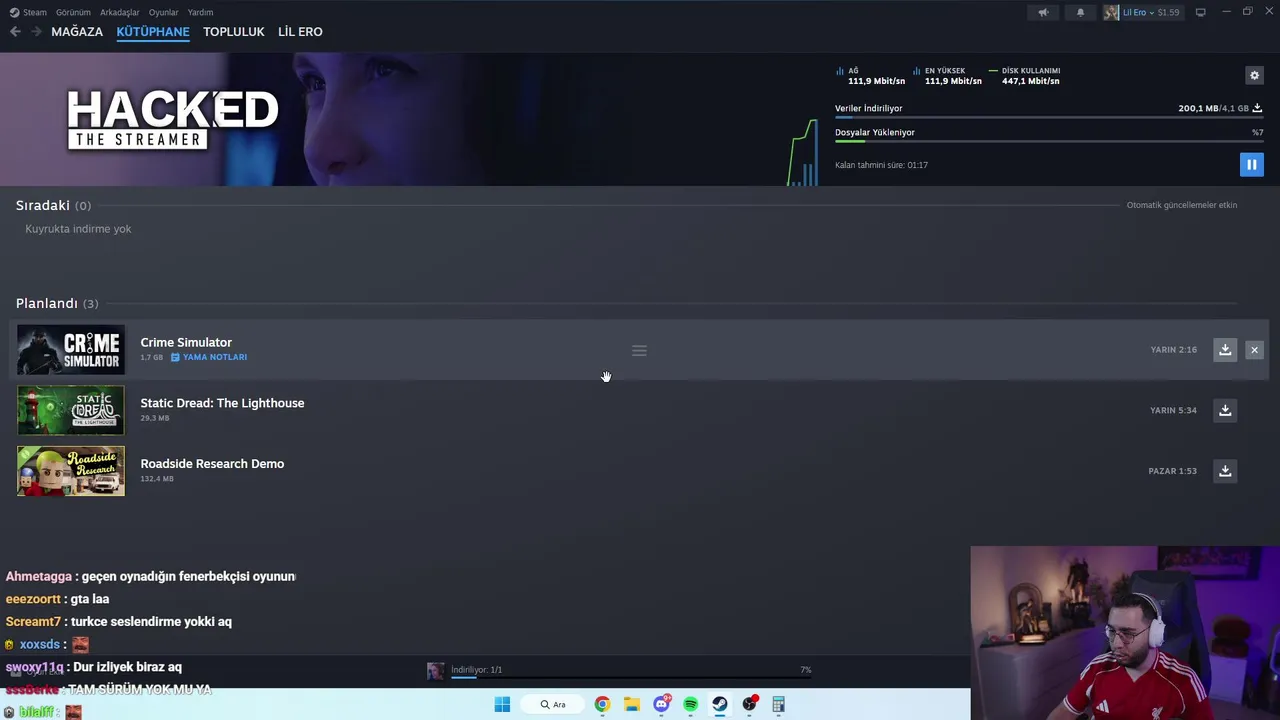The width and height of the screenshot is (1280, 720).
Task: Go to the LİL ERO tab
Action: [300, 32]
